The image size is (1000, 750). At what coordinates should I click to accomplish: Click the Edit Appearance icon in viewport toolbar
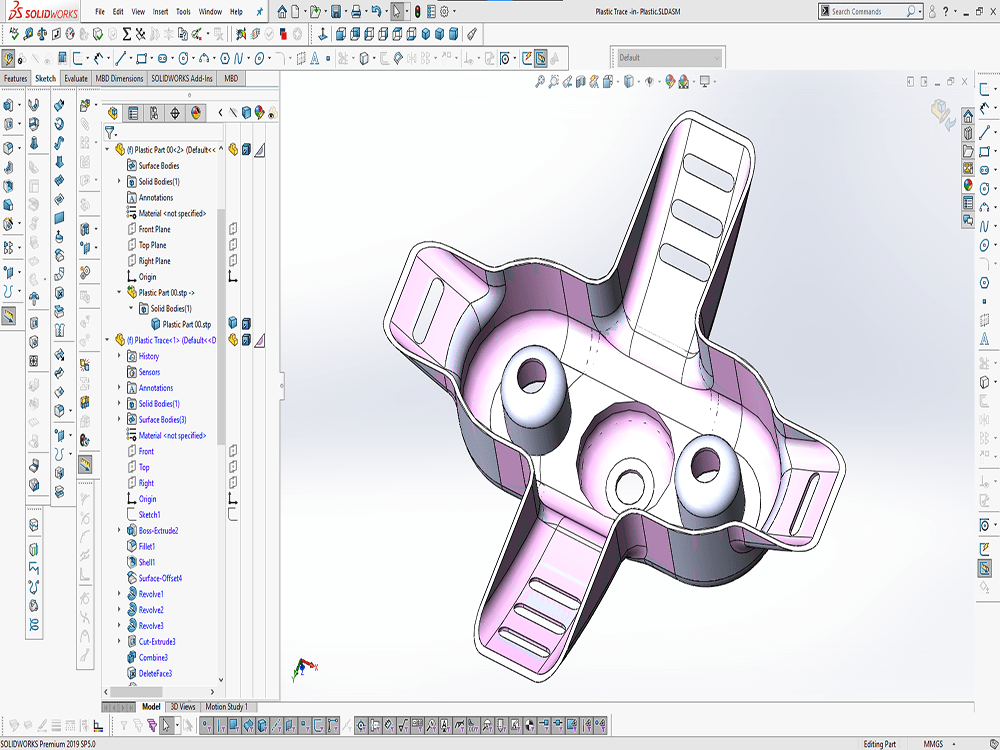click(x=670, y=82)
